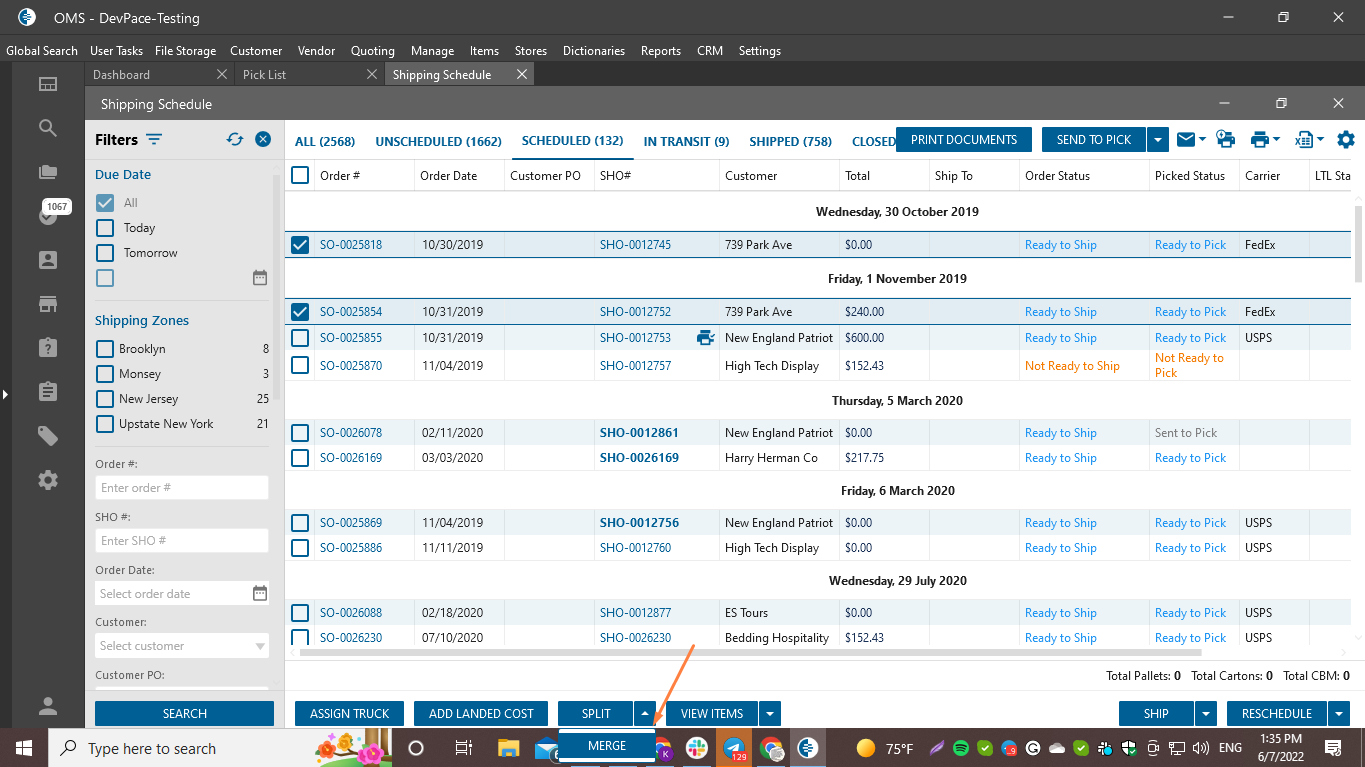The image size is (1365, 767).
Task: Expand the Reschedule button dropdown arrow
Action: pyautogui.click(x=1340, y=714)
